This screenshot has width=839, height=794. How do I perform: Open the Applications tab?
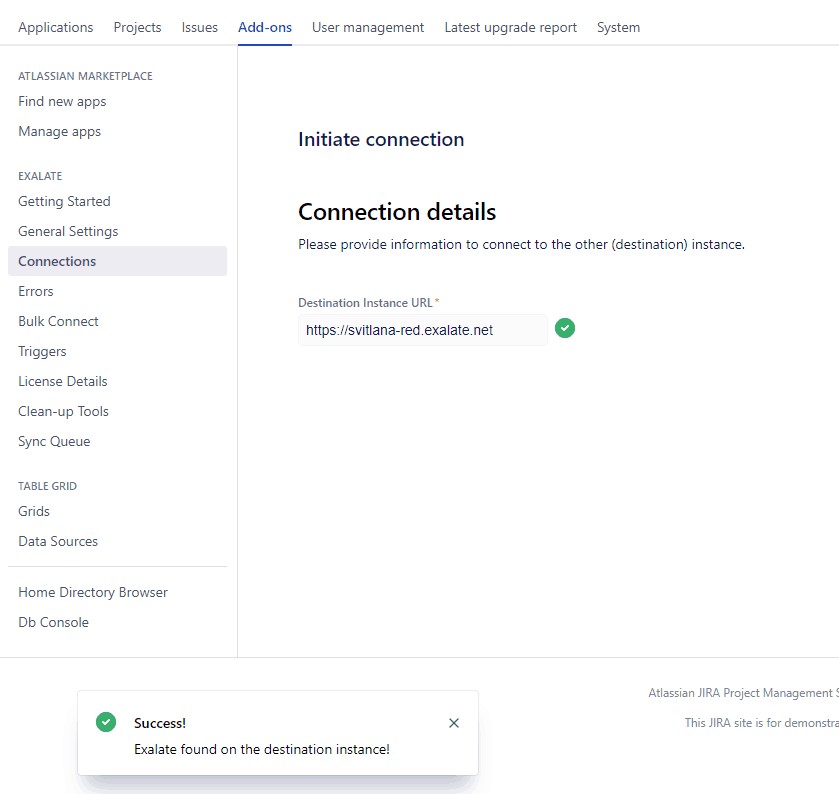pos(56,27)
